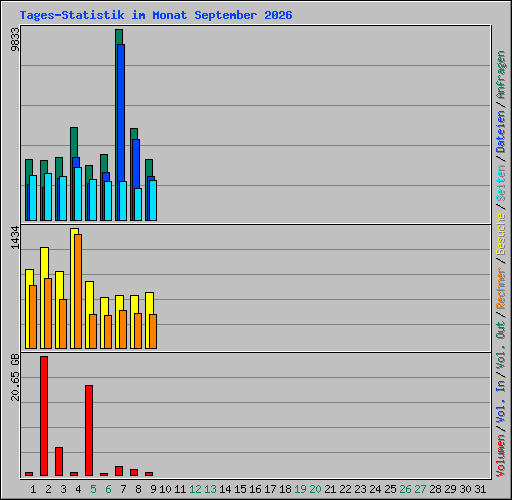Click the red Volumen legend label
Screen dimensions: 512x500
coord(501,456)
